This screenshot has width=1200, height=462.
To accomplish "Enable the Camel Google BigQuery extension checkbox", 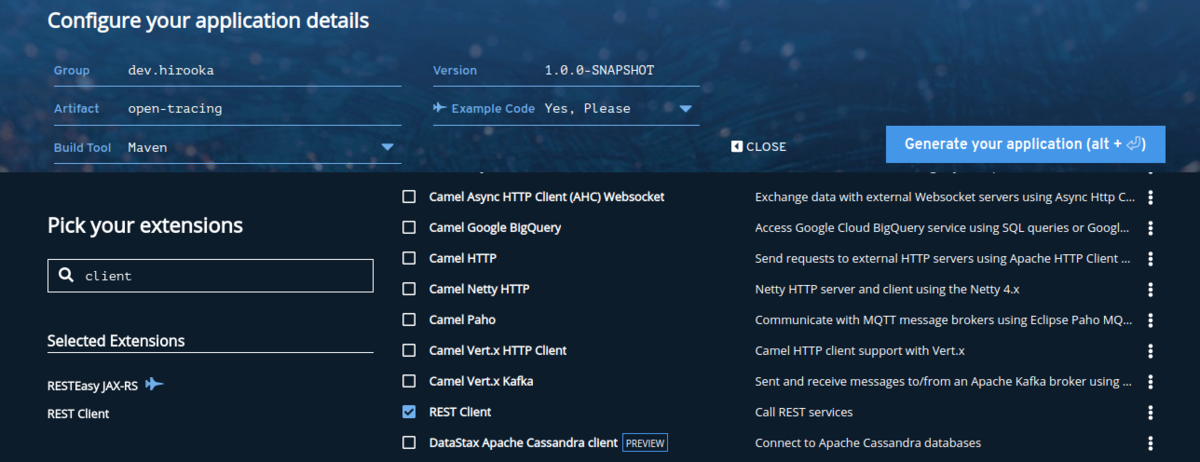I will pyautogui.click(x=408, y=228).
